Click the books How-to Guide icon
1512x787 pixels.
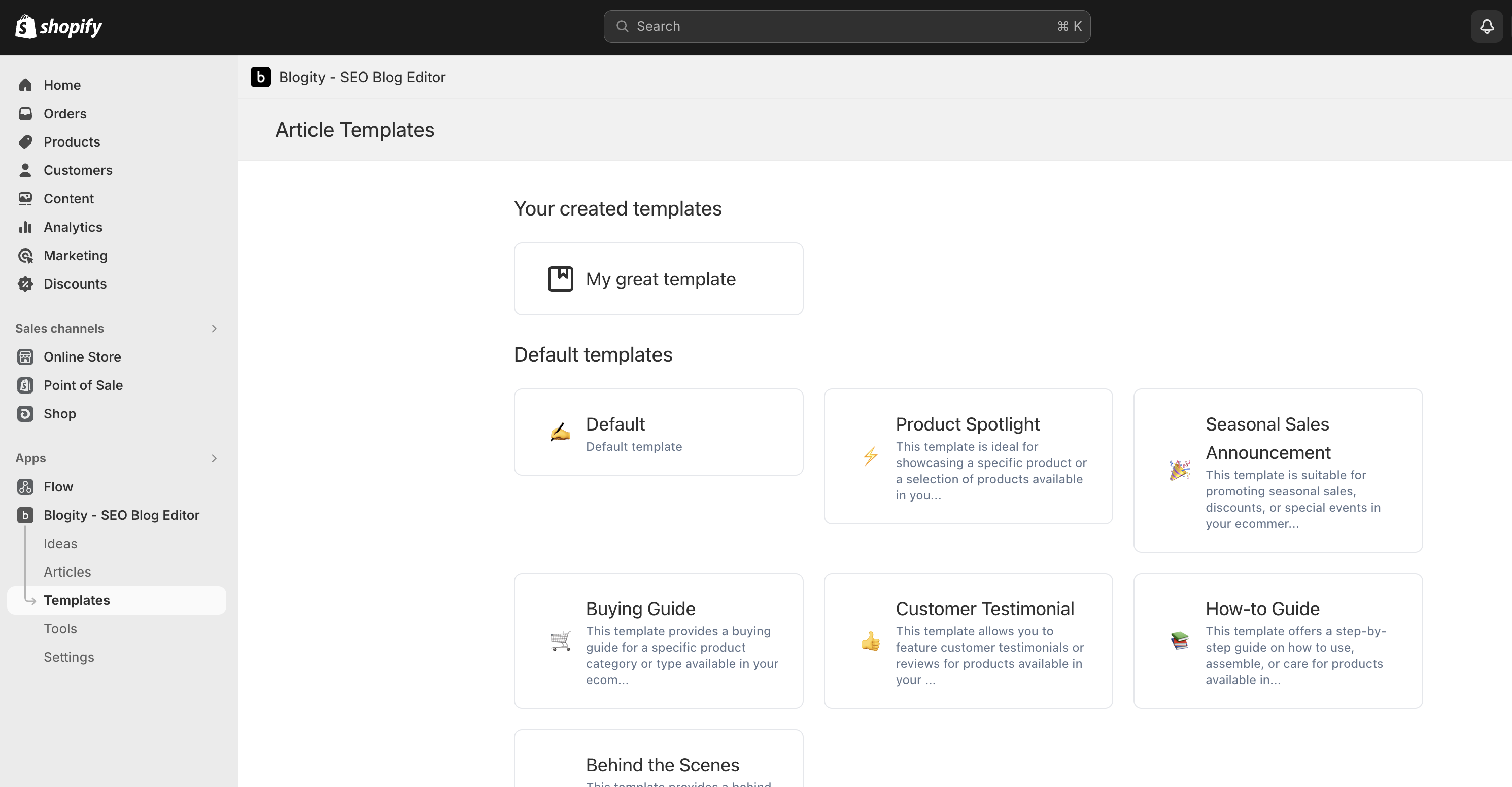(x=1180, y=640)
